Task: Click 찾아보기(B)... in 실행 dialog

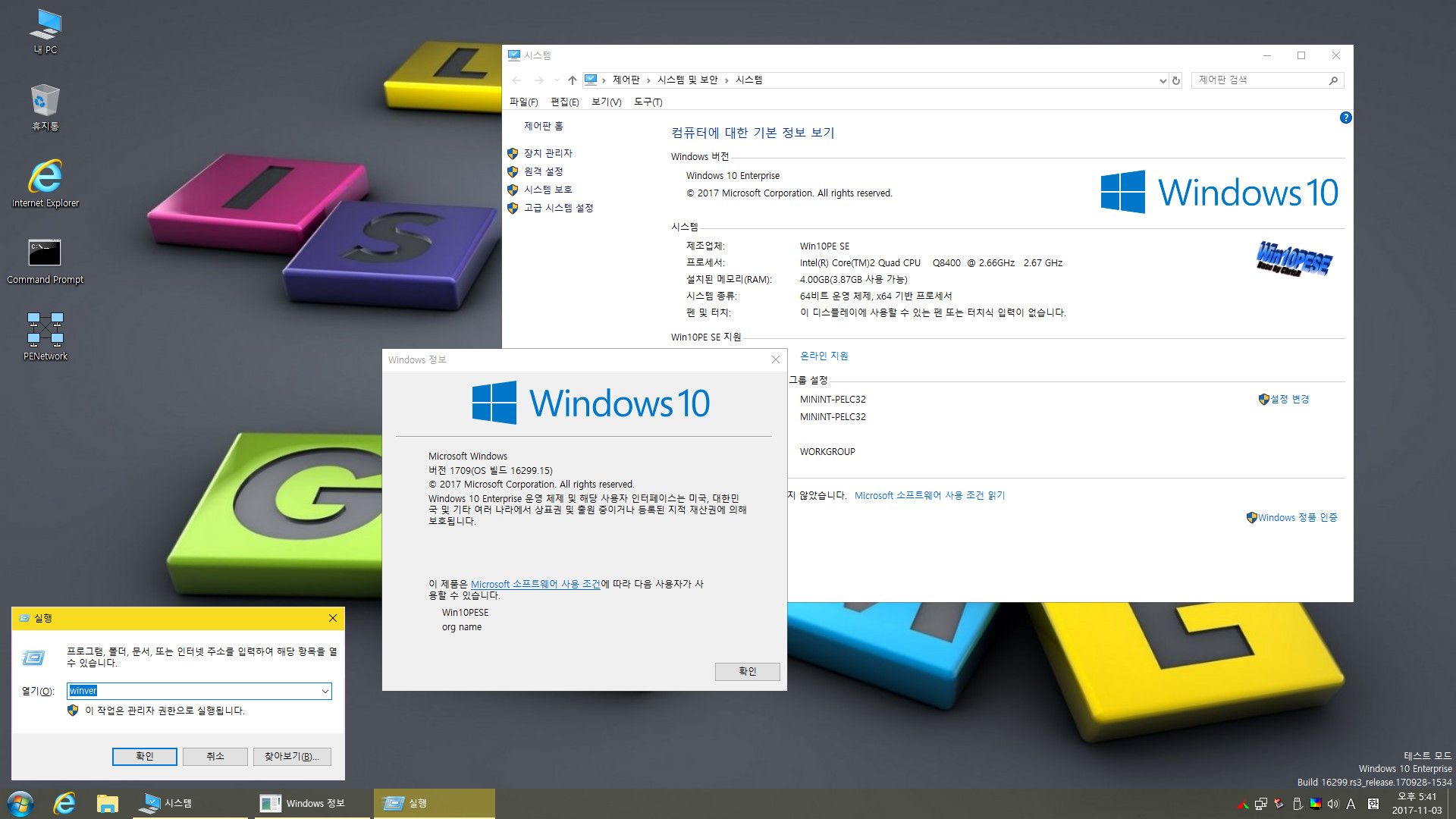Action: click(292, 756)
